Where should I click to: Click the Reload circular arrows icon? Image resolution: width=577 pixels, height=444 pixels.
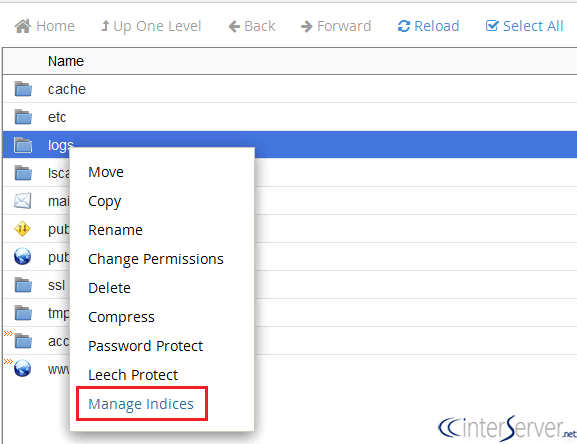pos(404,26)
